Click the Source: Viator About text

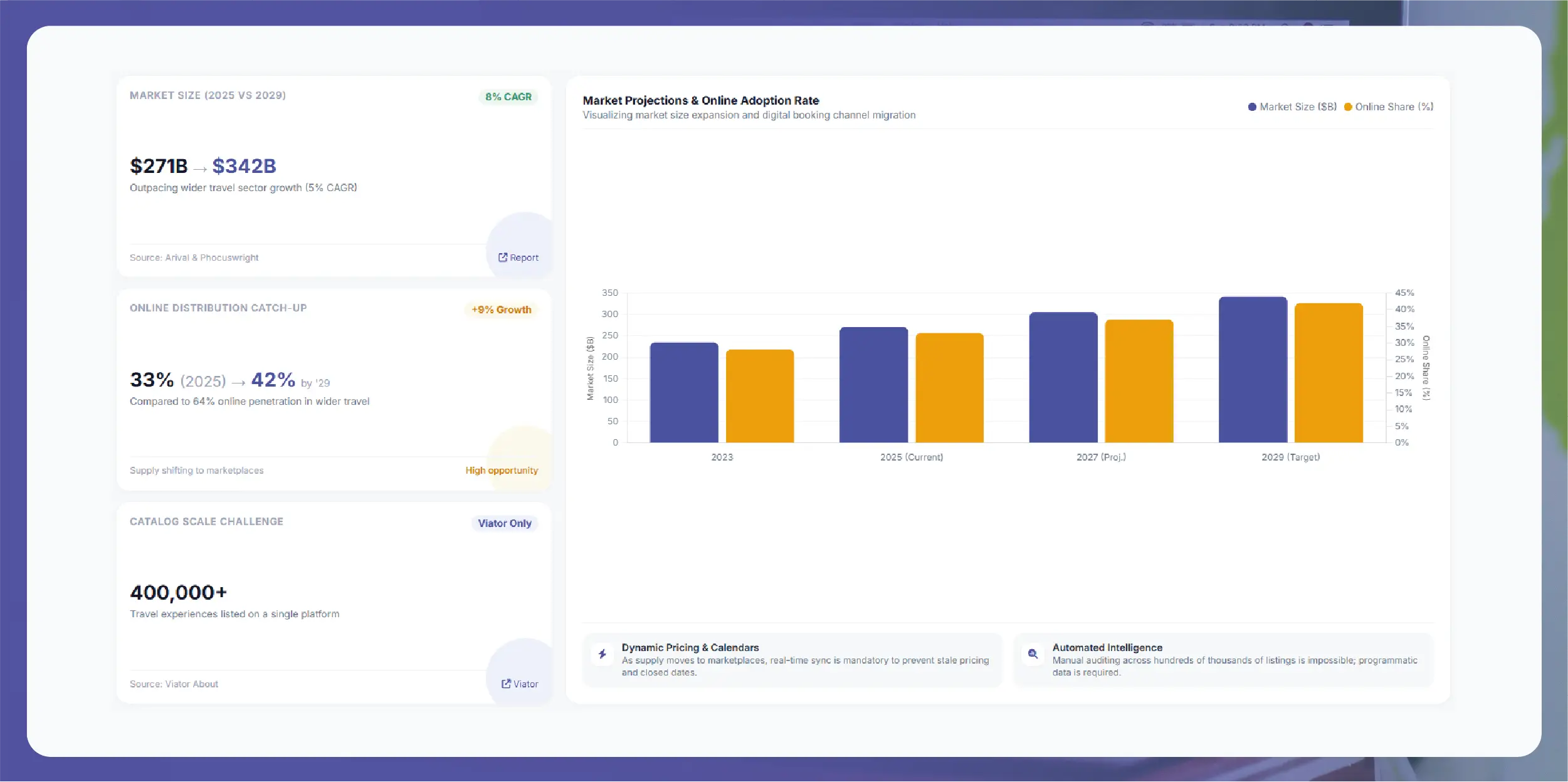tap(174, 684)
